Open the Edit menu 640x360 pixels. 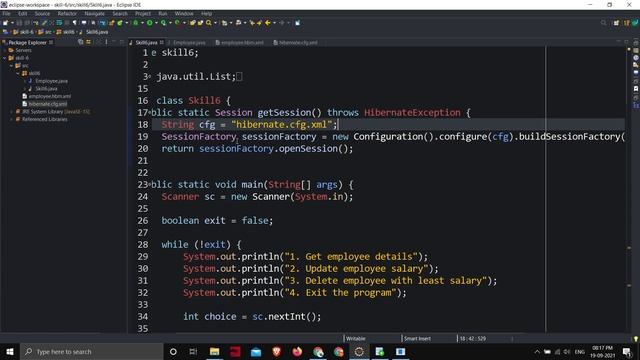tap(22, 13)
